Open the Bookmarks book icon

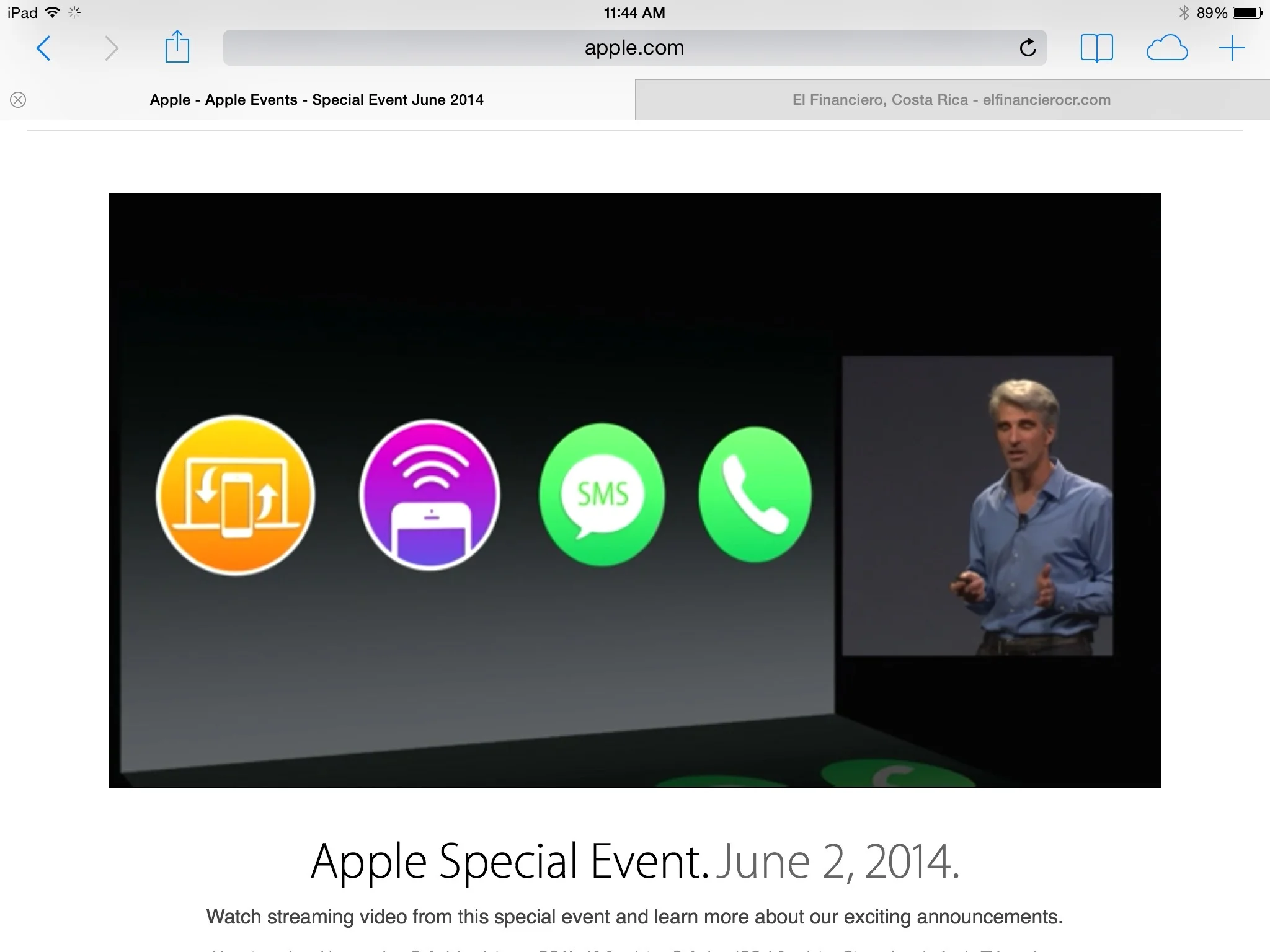(1096, 48)
